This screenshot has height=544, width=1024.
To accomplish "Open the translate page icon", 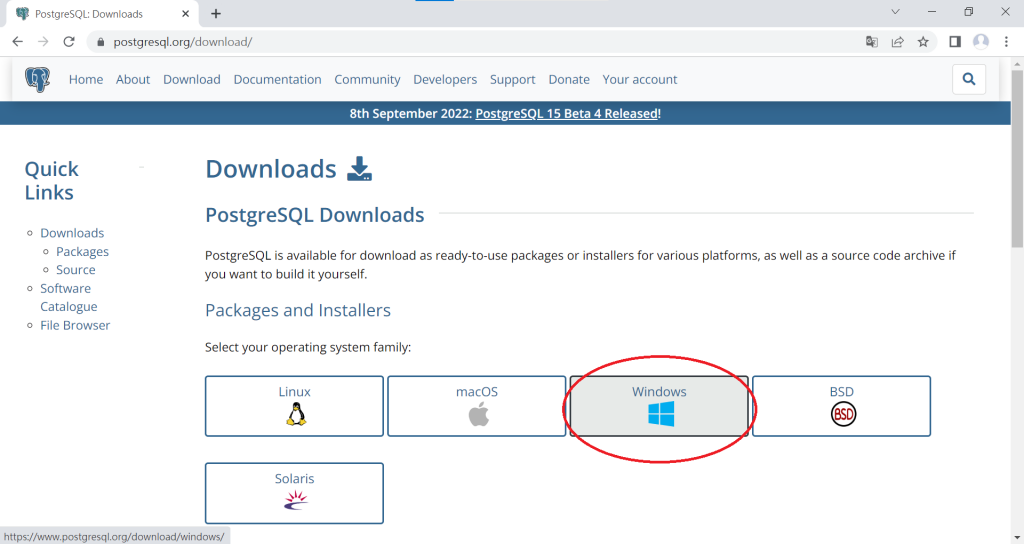I will point(871,42).
